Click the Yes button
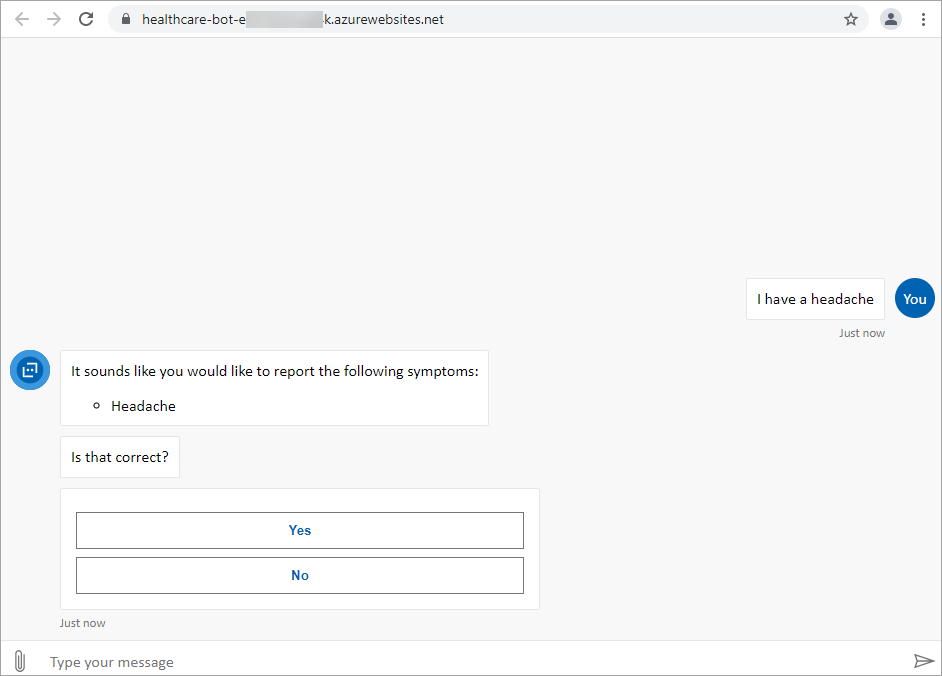Image resolution: width=942 pixels, height=676 pixels. pos(299,530)
